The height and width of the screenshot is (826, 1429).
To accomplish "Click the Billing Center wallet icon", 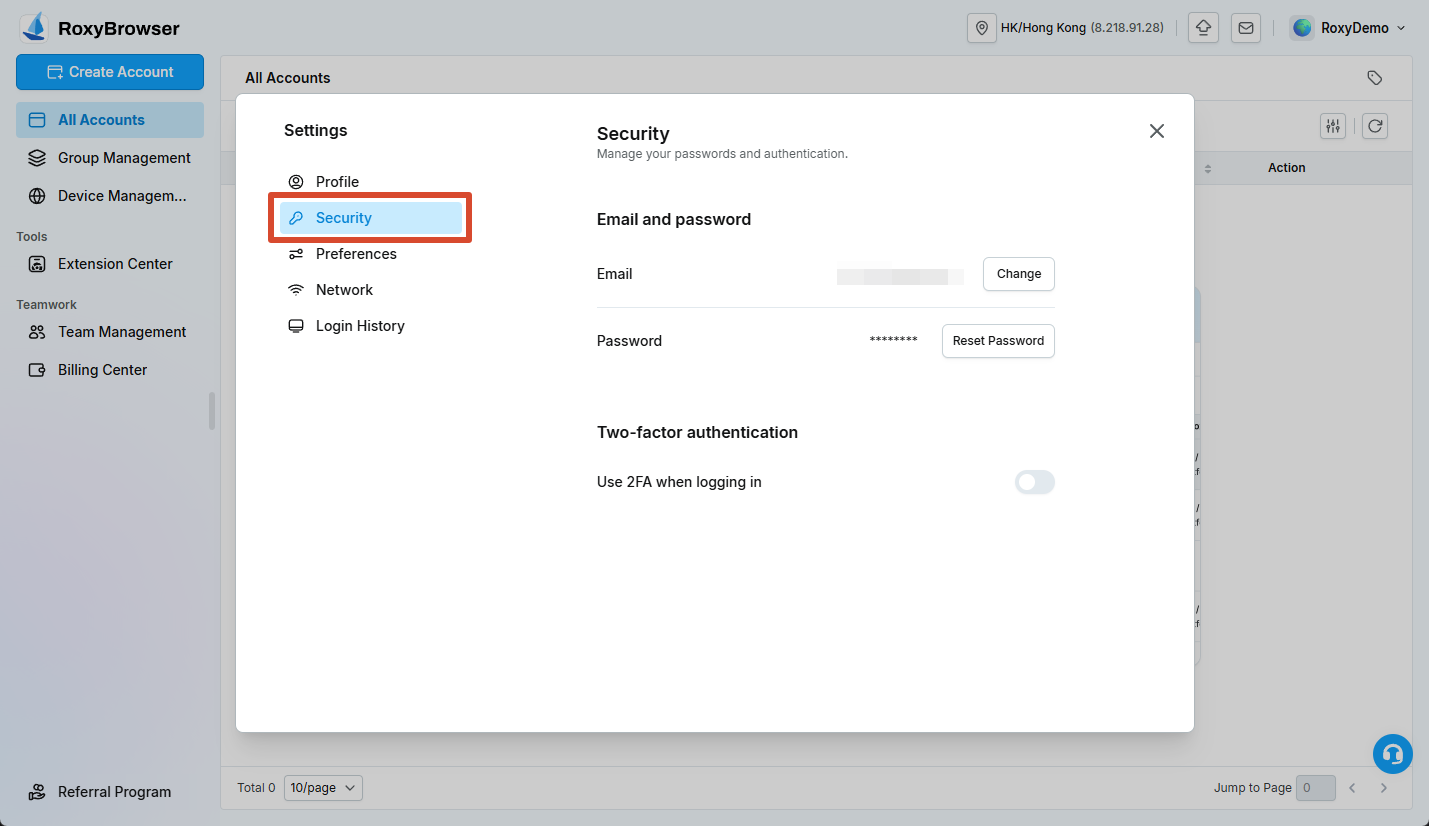I will (x=37, y=370).
